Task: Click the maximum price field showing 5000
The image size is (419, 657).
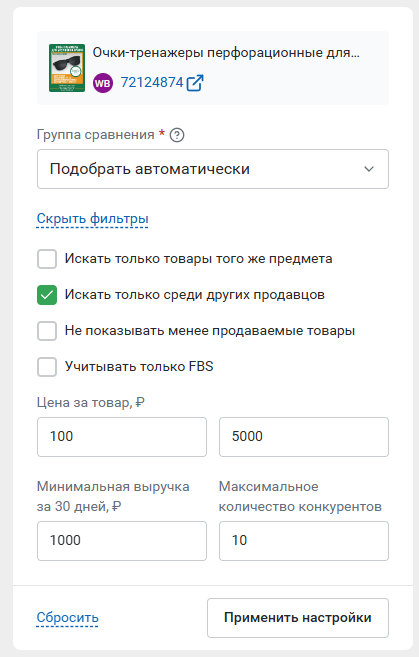Action: click(304, 437)
